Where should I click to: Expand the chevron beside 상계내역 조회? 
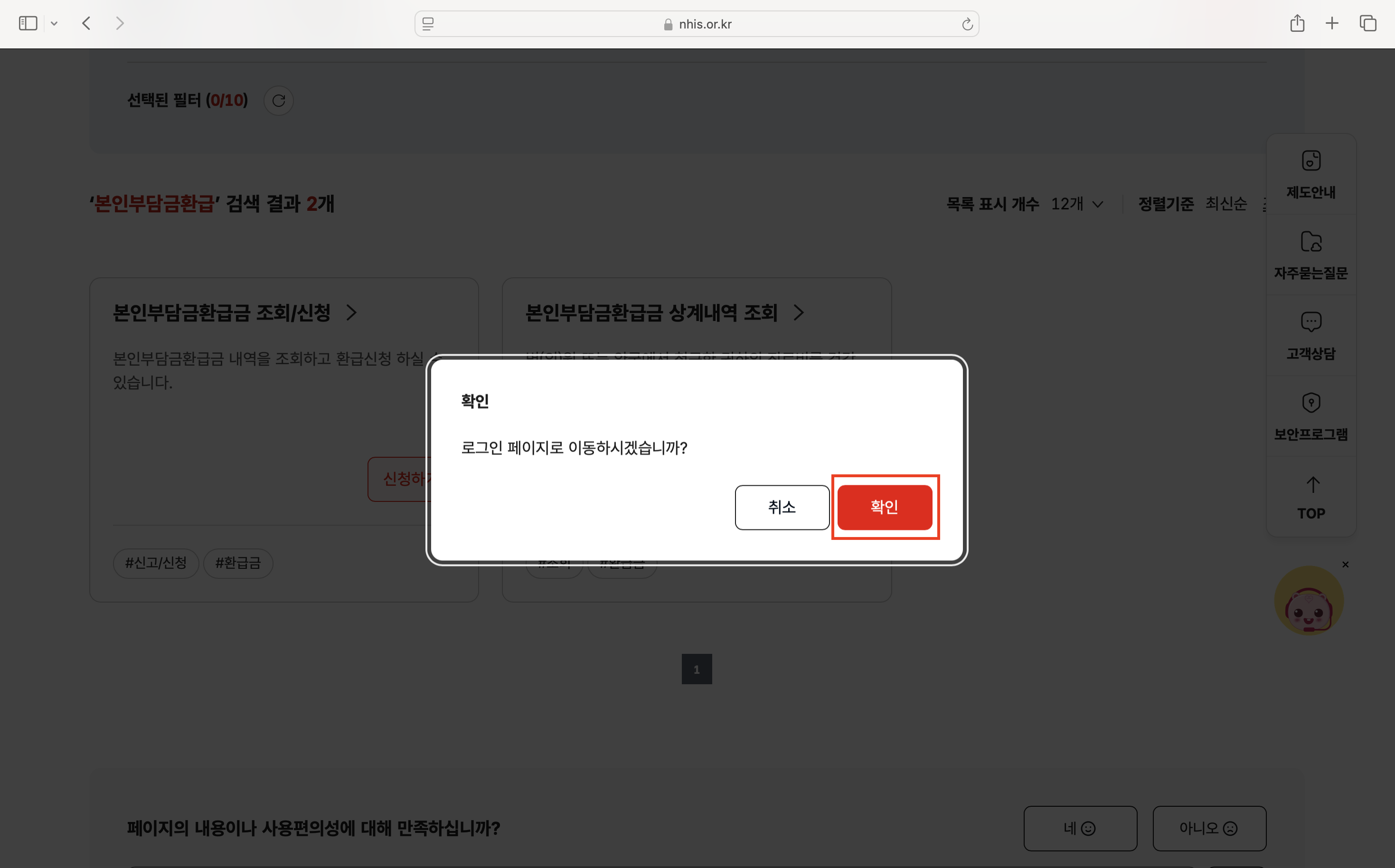(798, 313)
